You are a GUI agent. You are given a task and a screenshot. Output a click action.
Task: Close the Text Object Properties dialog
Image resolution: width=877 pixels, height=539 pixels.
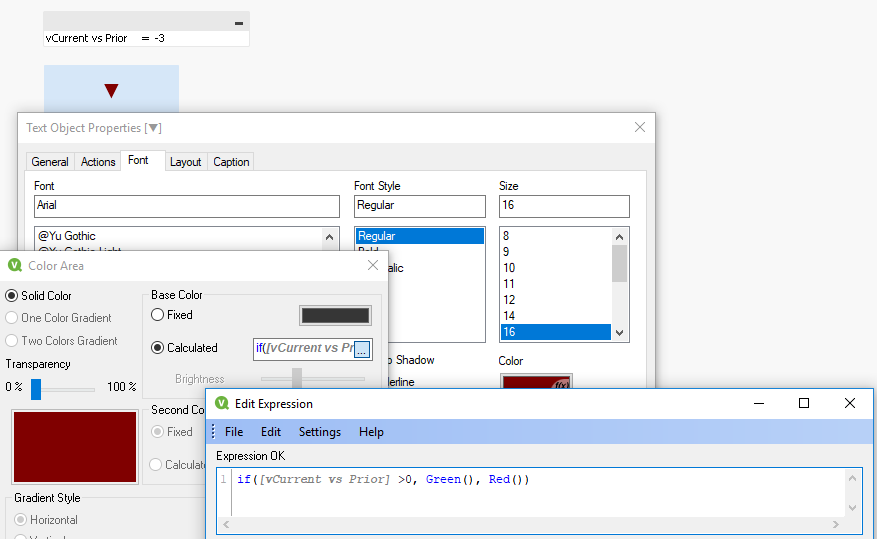click(x=640, y=127)
